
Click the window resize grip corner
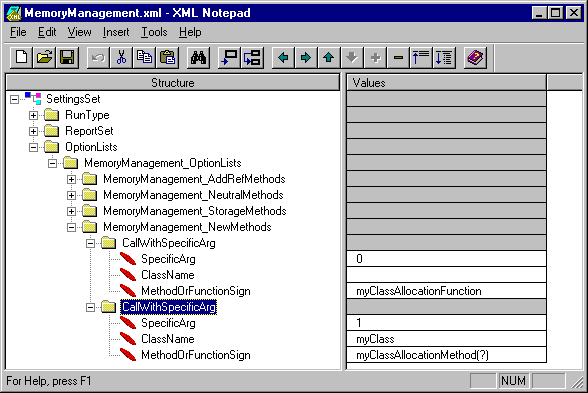[577, 382]
